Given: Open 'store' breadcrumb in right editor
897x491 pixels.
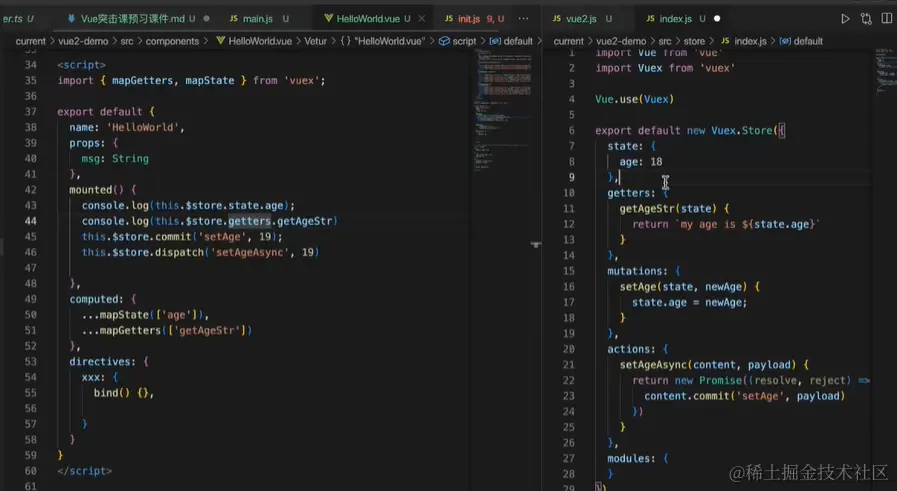Looking at the screenshot, I should point(694,41).
